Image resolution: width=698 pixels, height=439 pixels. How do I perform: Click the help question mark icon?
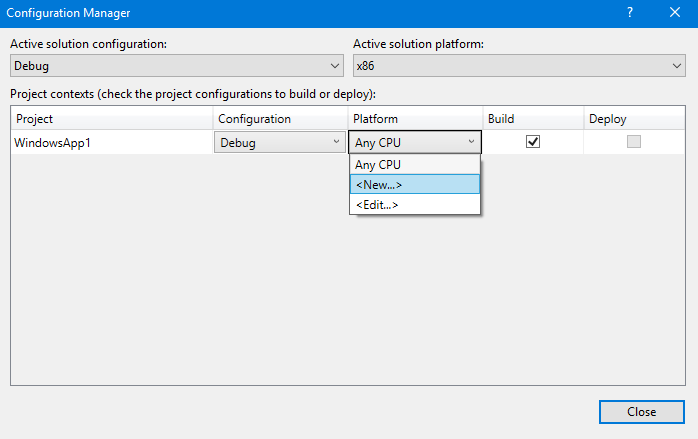630,13
